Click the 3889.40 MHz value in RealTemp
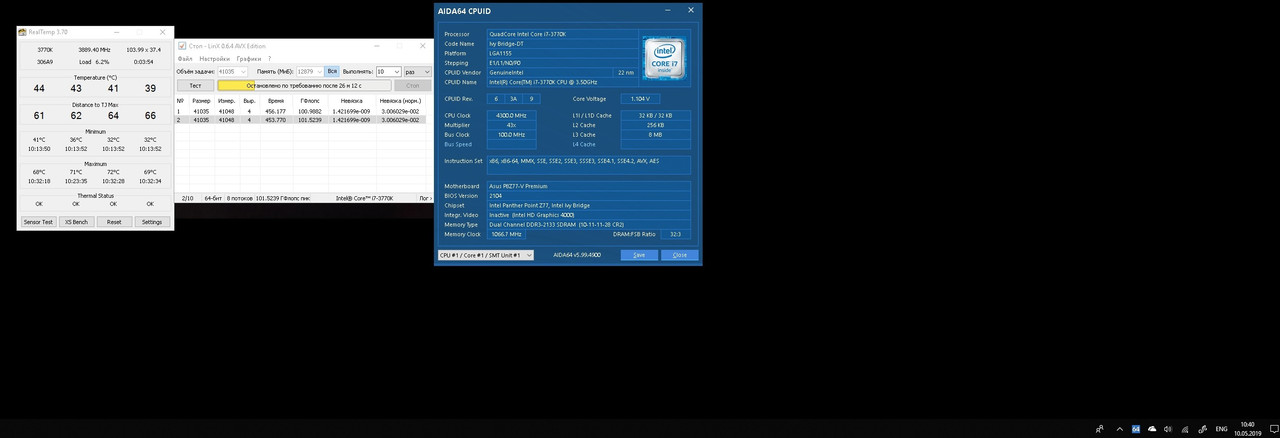The height and width of the screenshot is (438, 1280). pyautogui.click(x=95, y=49)
